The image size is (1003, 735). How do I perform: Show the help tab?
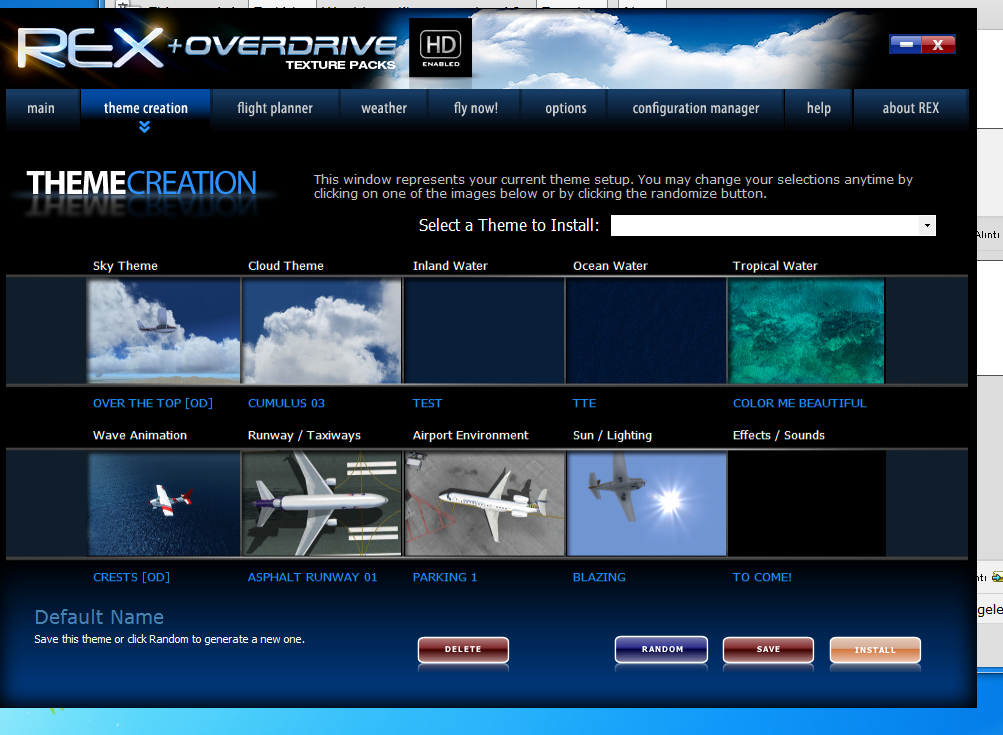coord(819,109)
